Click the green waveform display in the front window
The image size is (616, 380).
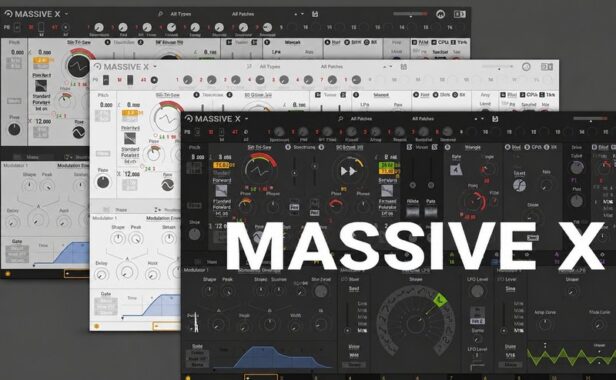pyautogui.click(x=571, y=356)
